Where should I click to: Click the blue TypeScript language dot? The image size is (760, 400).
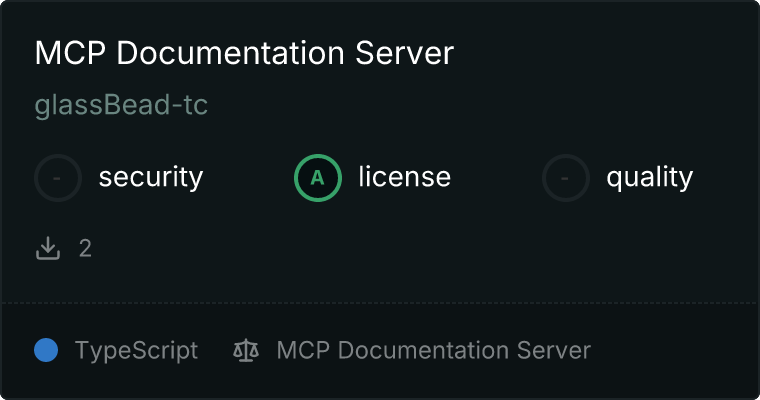(46, 350)
